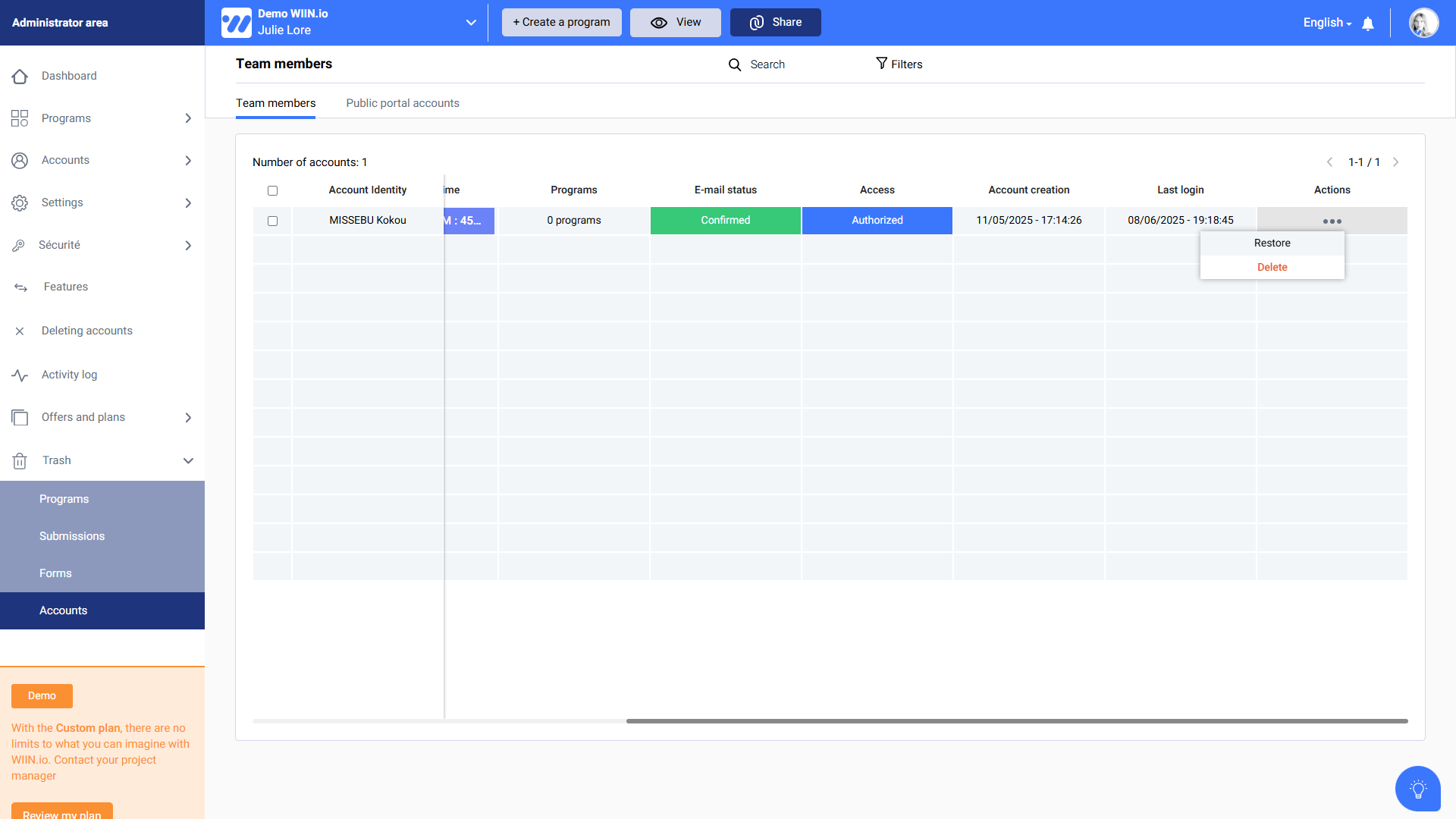1456x819 pixels.
Task: Click the three-dots actions icon for MISSEBU Kokou
Action: [x=1332, y=221]
